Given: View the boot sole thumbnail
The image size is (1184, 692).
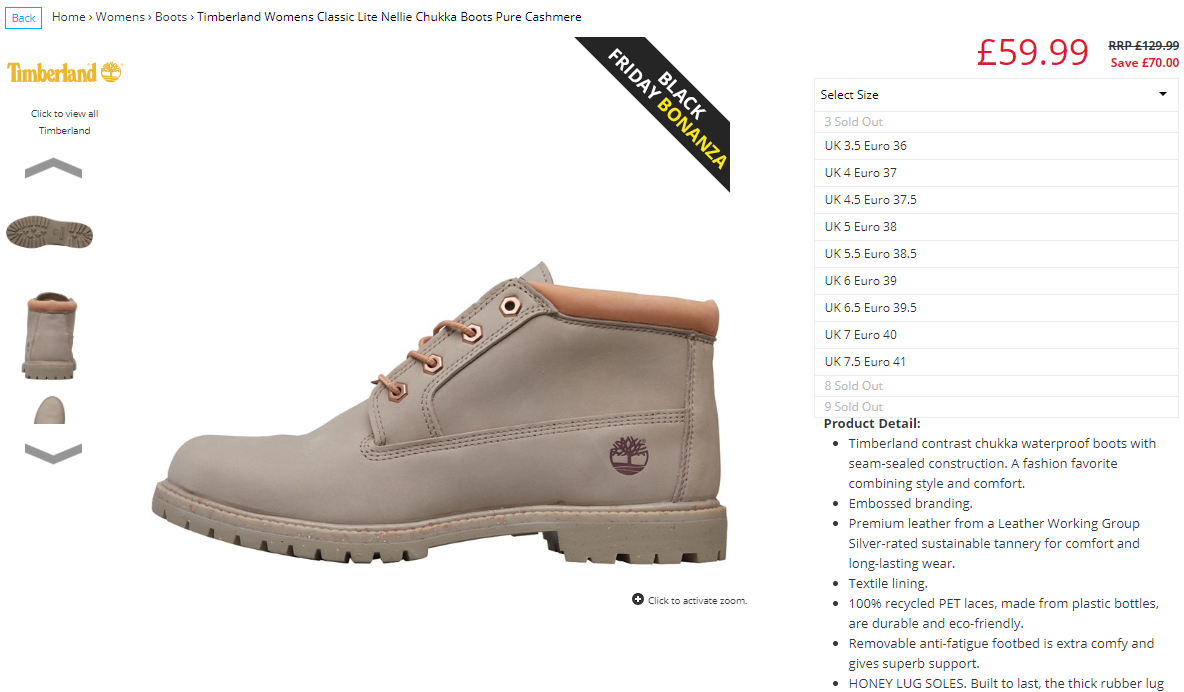Looking at the screenshot, I should point(49,232).
